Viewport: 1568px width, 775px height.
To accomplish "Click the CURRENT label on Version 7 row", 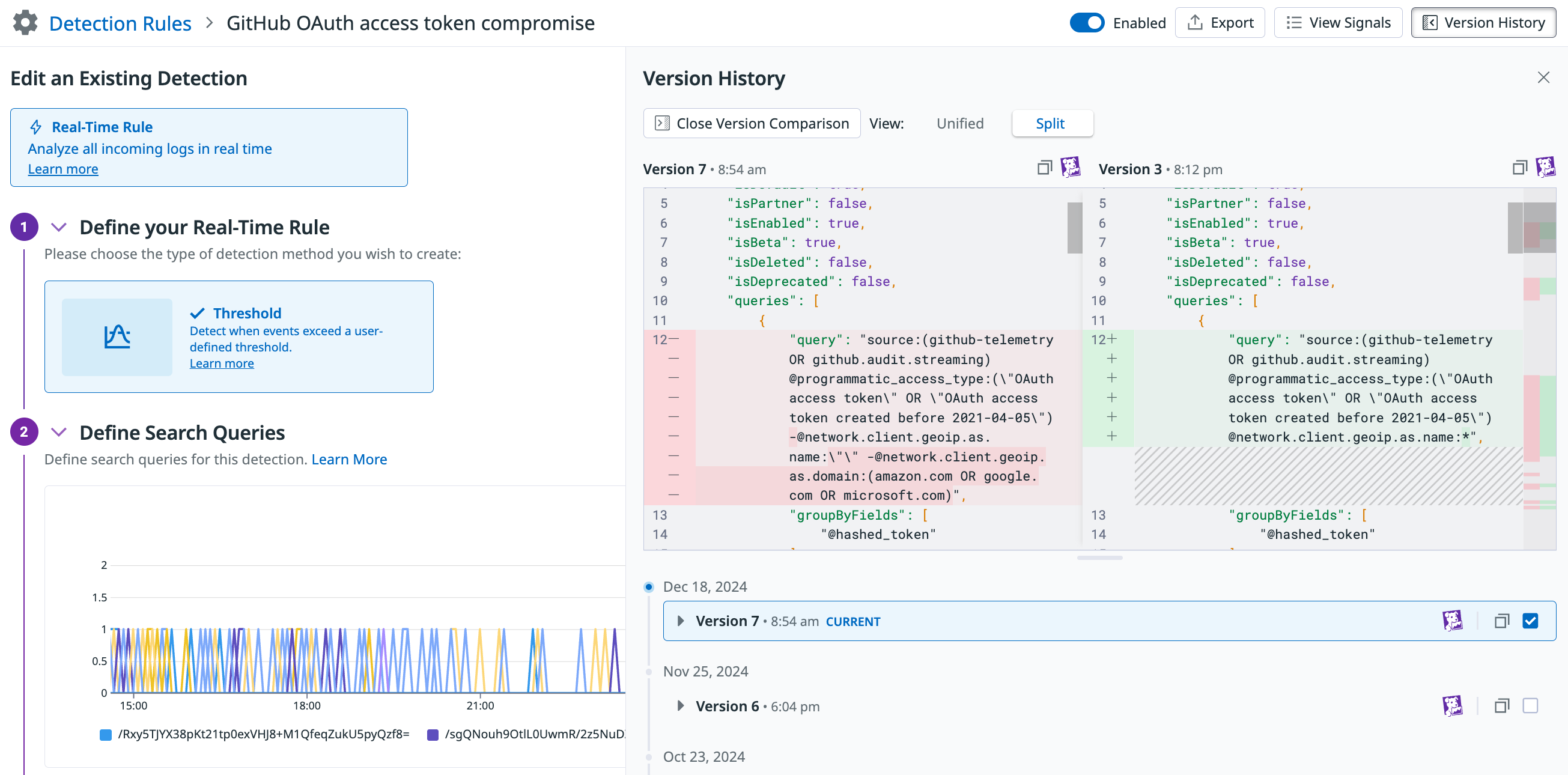I will (852, 622).
